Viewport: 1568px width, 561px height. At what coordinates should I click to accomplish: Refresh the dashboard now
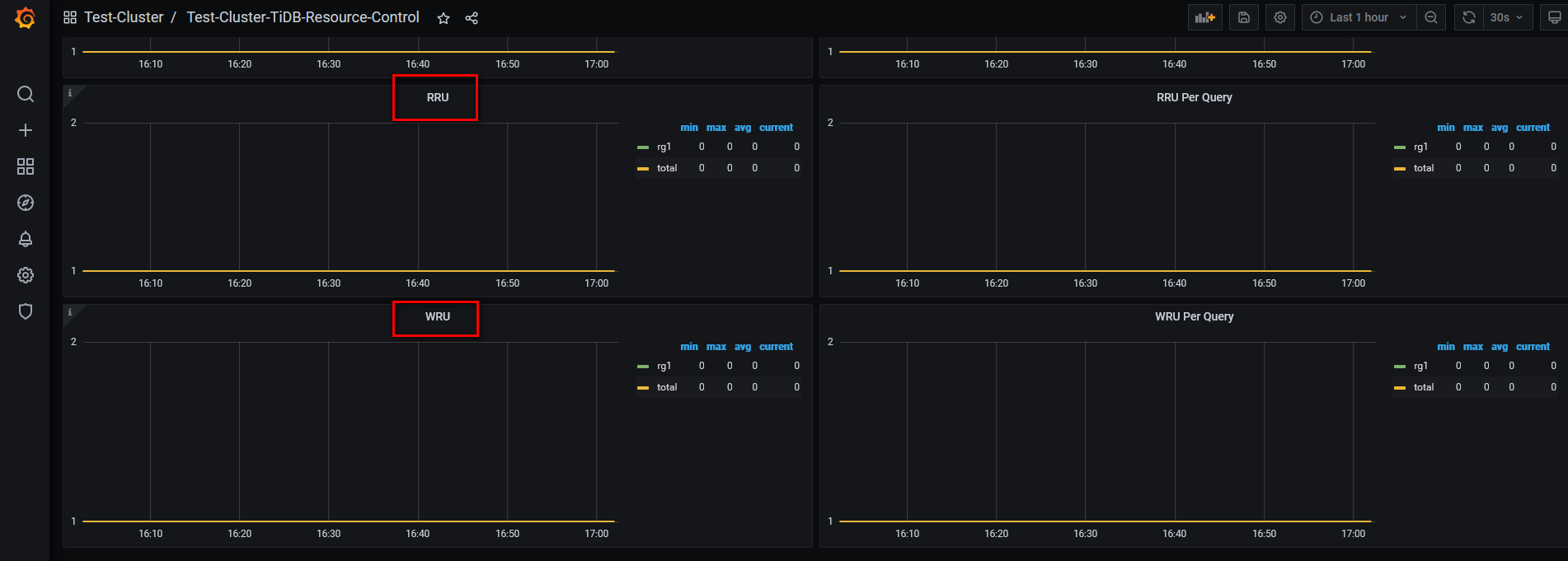(x=1469, y=17)
